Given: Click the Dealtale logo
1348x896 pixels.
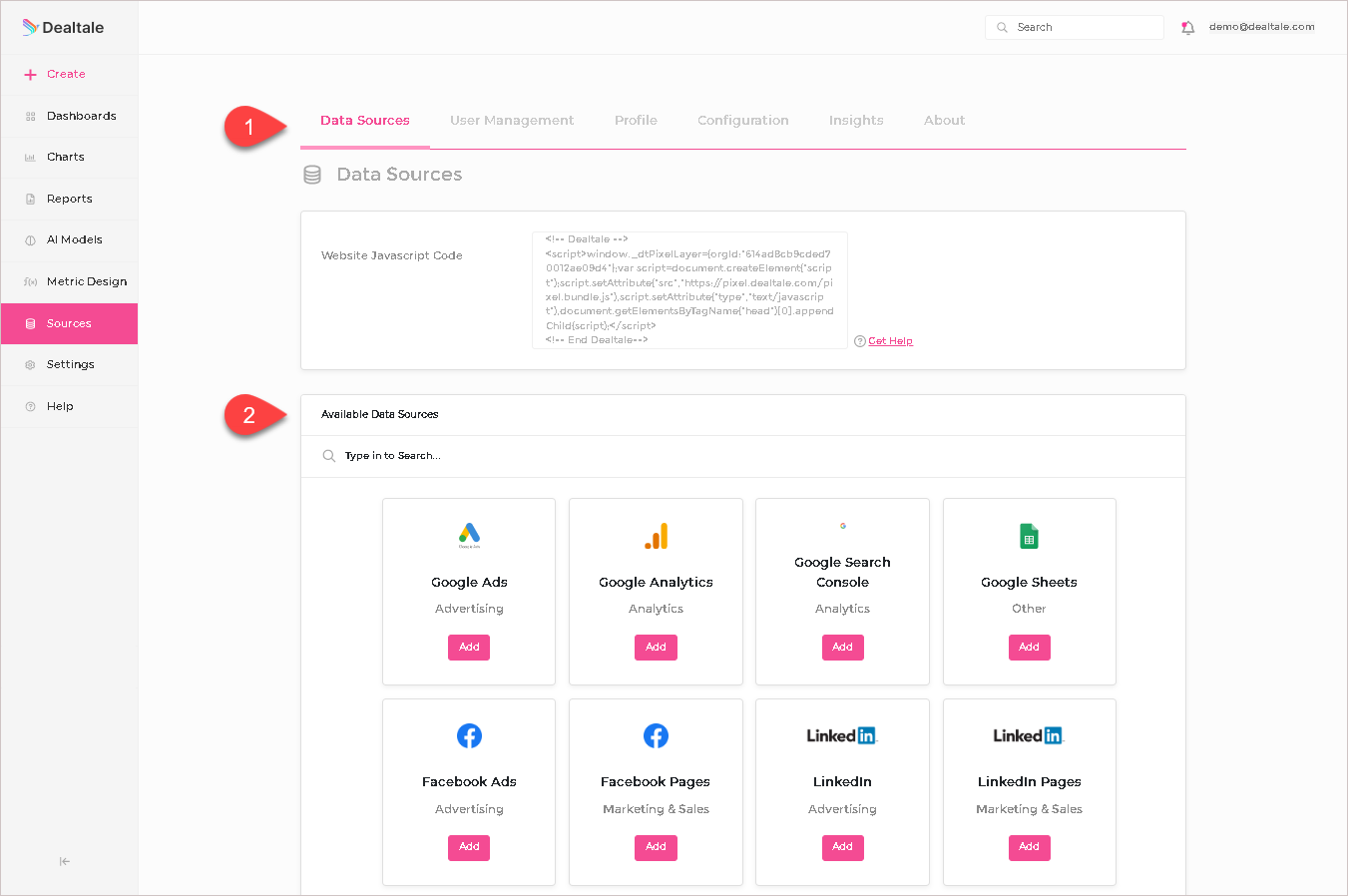Looking at the screenshot, I should (x=63, y=27).
